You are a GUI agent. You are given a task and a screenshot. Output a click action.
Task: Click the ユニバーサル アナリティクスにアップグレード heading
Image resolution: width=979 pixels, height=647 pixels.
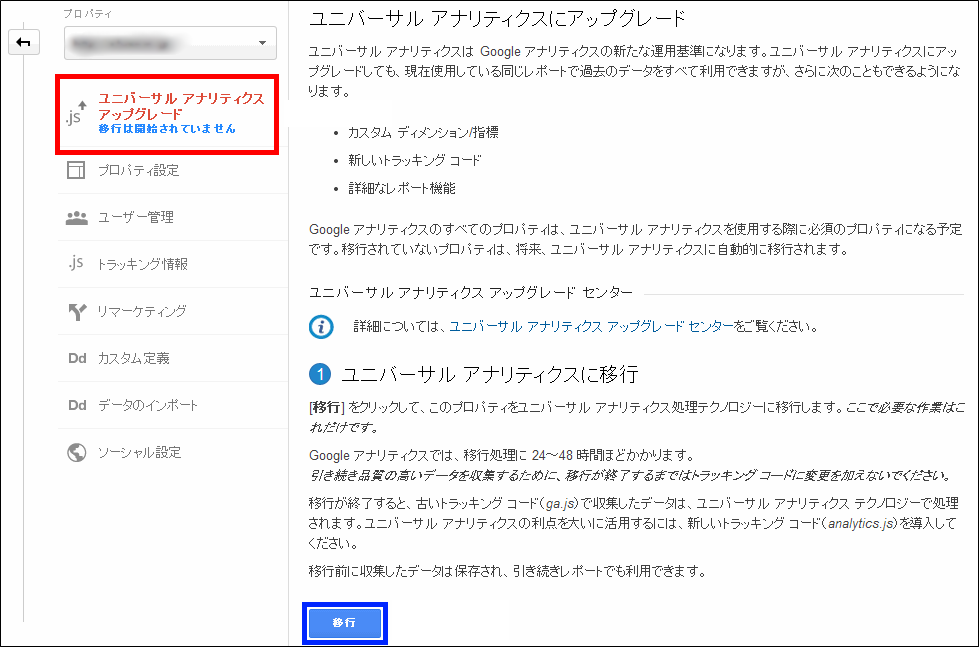click(498, 17)
